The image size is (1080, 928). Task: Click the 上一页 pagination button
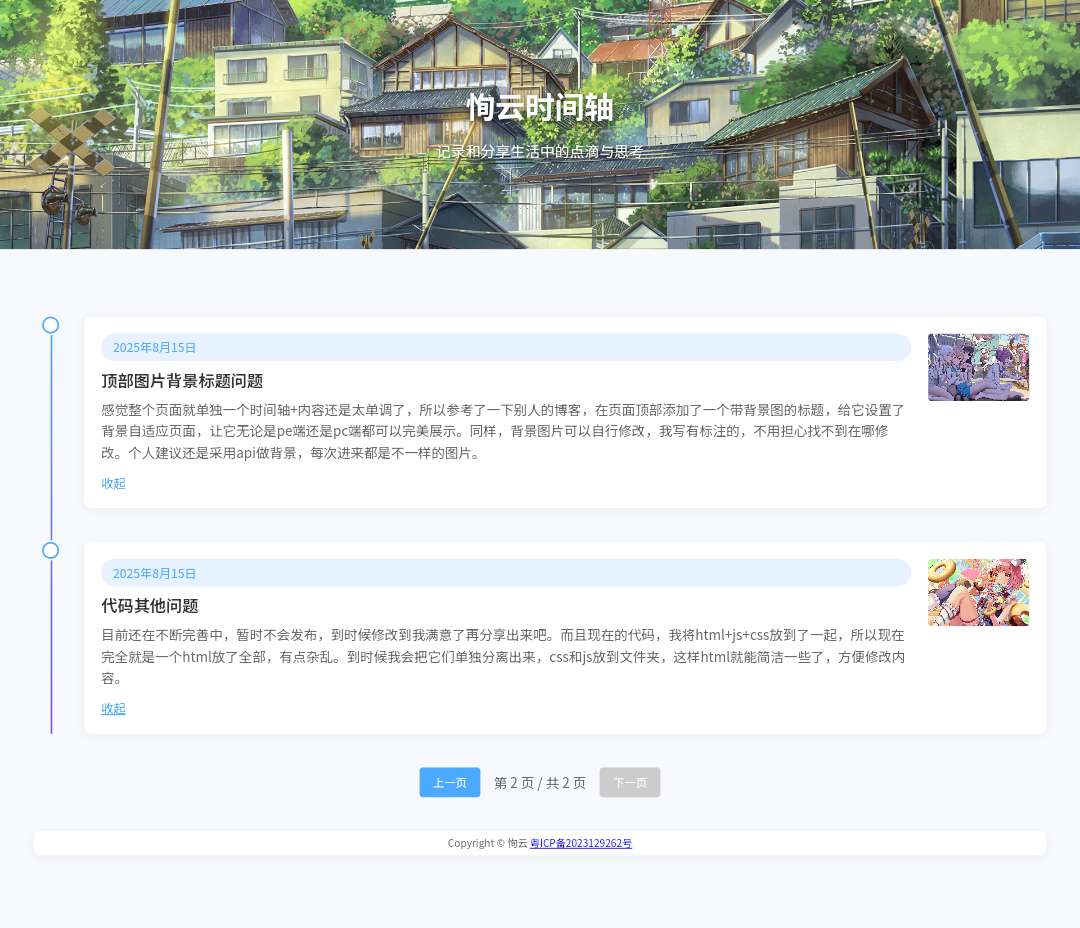click(449, 782)
